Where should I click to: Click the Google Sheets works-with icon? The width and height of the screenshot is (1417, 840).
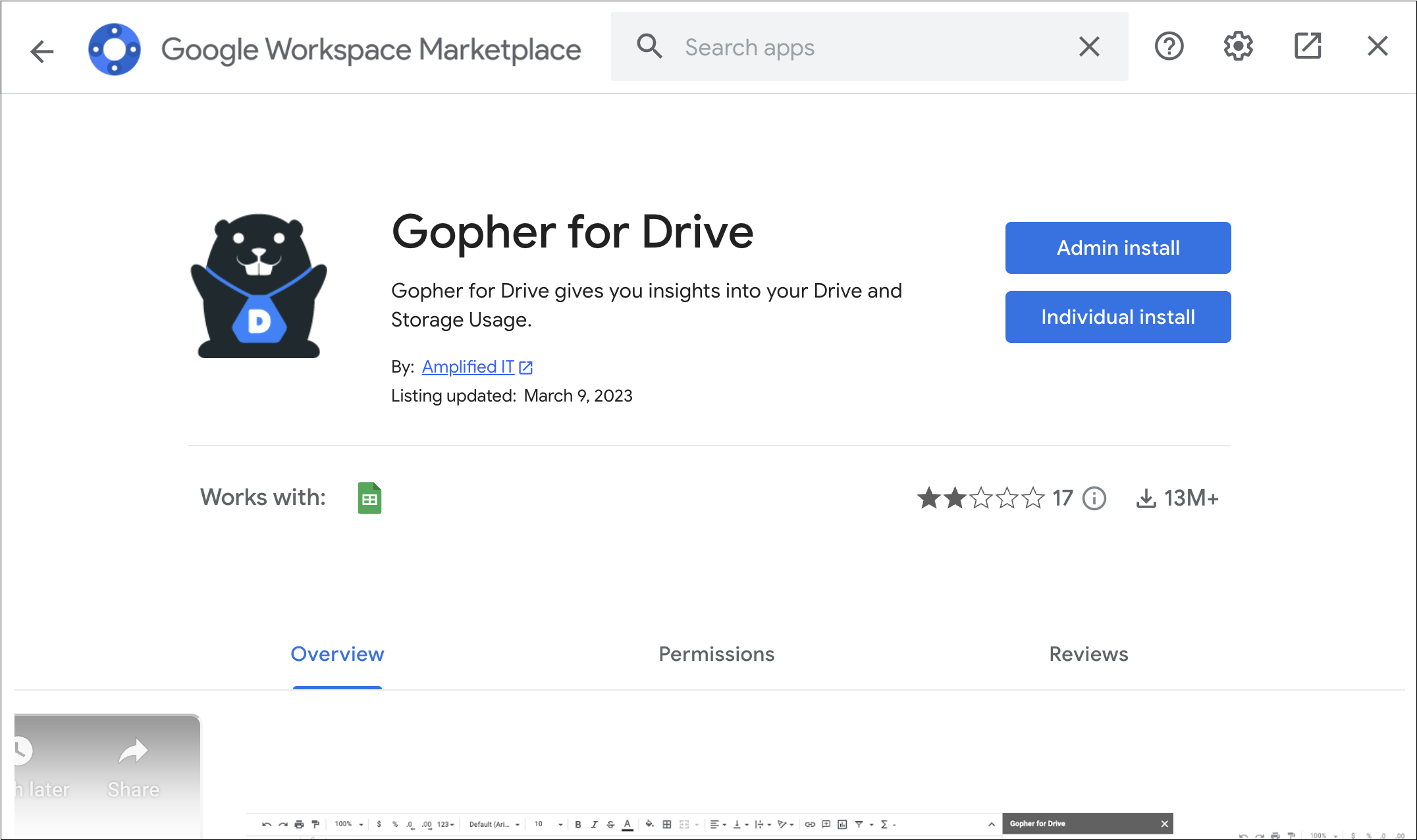pyautogui.click(x=370, y=498)
